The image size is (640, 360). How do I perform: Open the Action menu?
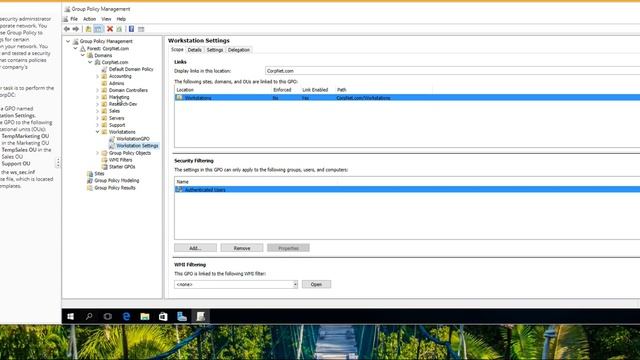coord(89,19)
